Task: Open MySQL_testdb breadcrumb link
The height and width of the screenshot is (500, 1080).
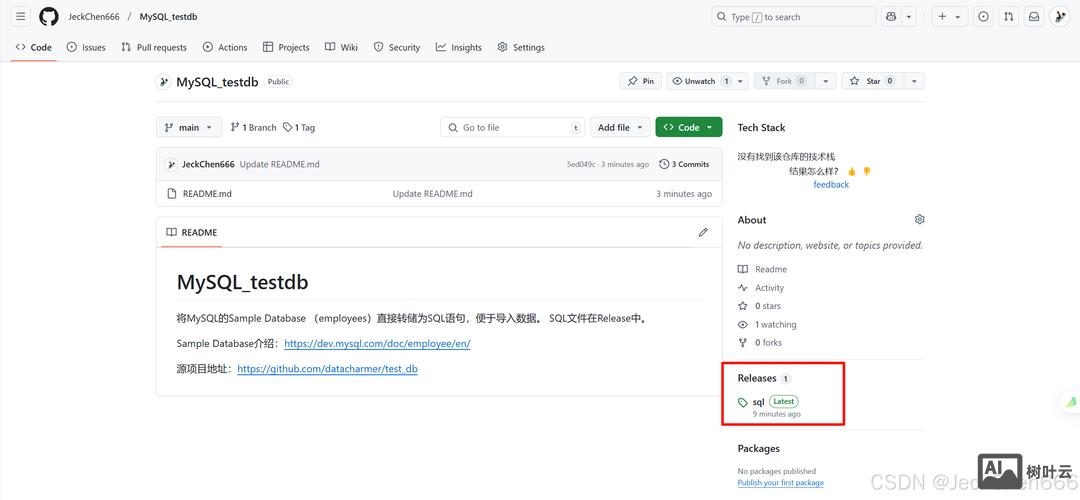Action: point(168,17)
